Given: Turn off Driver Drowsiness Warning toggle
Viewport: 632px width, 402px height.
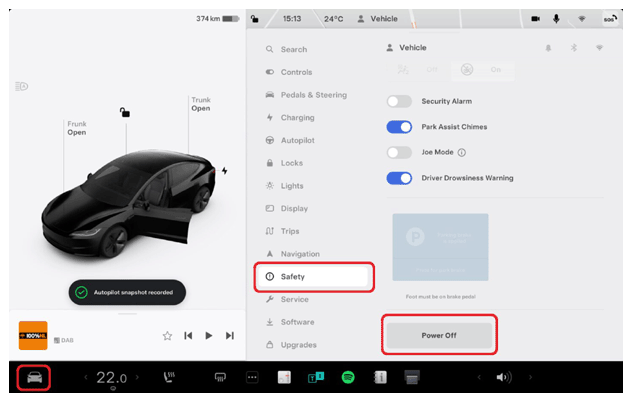Looking at the screenshot, I should pos(399,178).
